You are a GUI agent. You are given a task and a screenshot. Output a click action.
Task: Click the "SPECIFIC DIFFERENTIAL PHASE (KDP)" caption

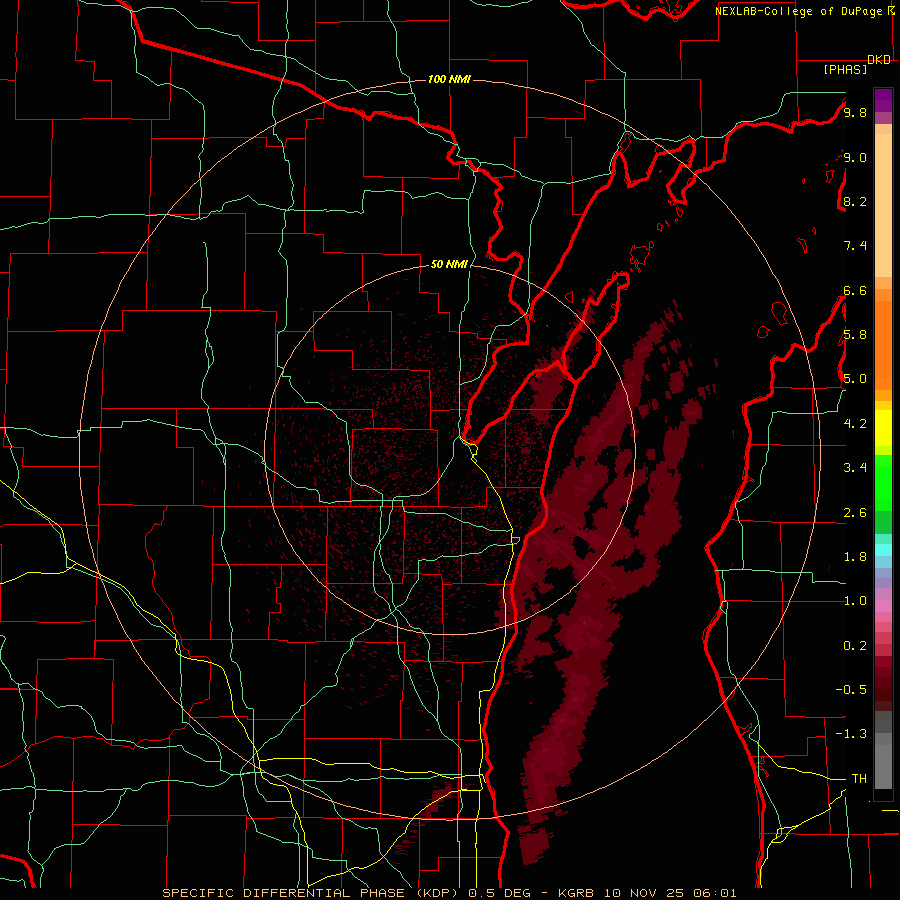click(313, 893)
